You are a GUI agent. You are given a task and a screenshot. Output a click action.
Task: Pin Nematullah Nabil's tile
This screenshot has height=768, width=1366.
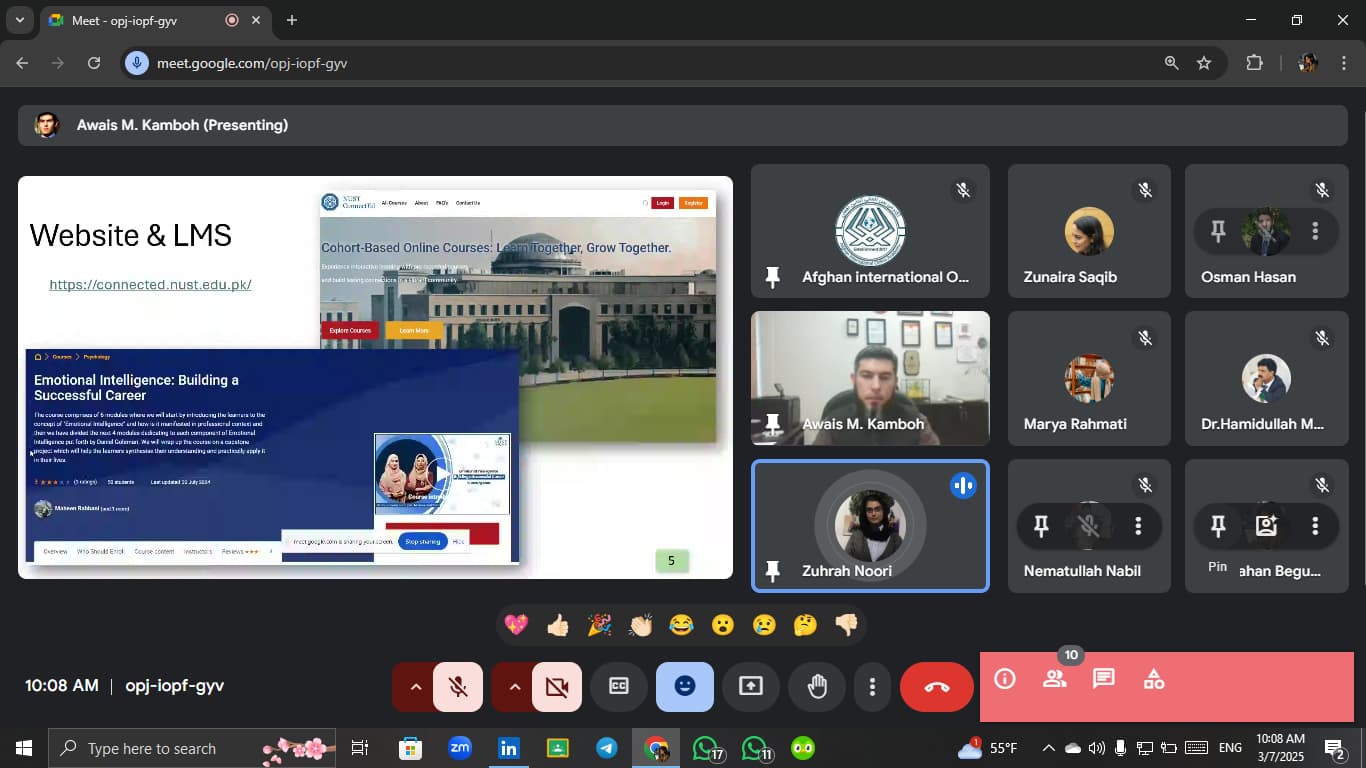click(1041, 526)
